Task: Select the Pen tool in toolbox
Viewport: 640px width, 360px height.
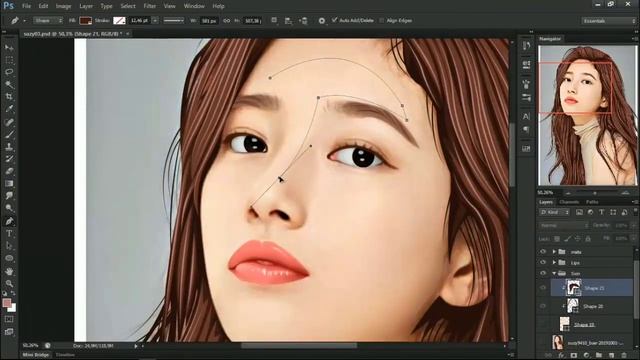Action: pos(9,221)
